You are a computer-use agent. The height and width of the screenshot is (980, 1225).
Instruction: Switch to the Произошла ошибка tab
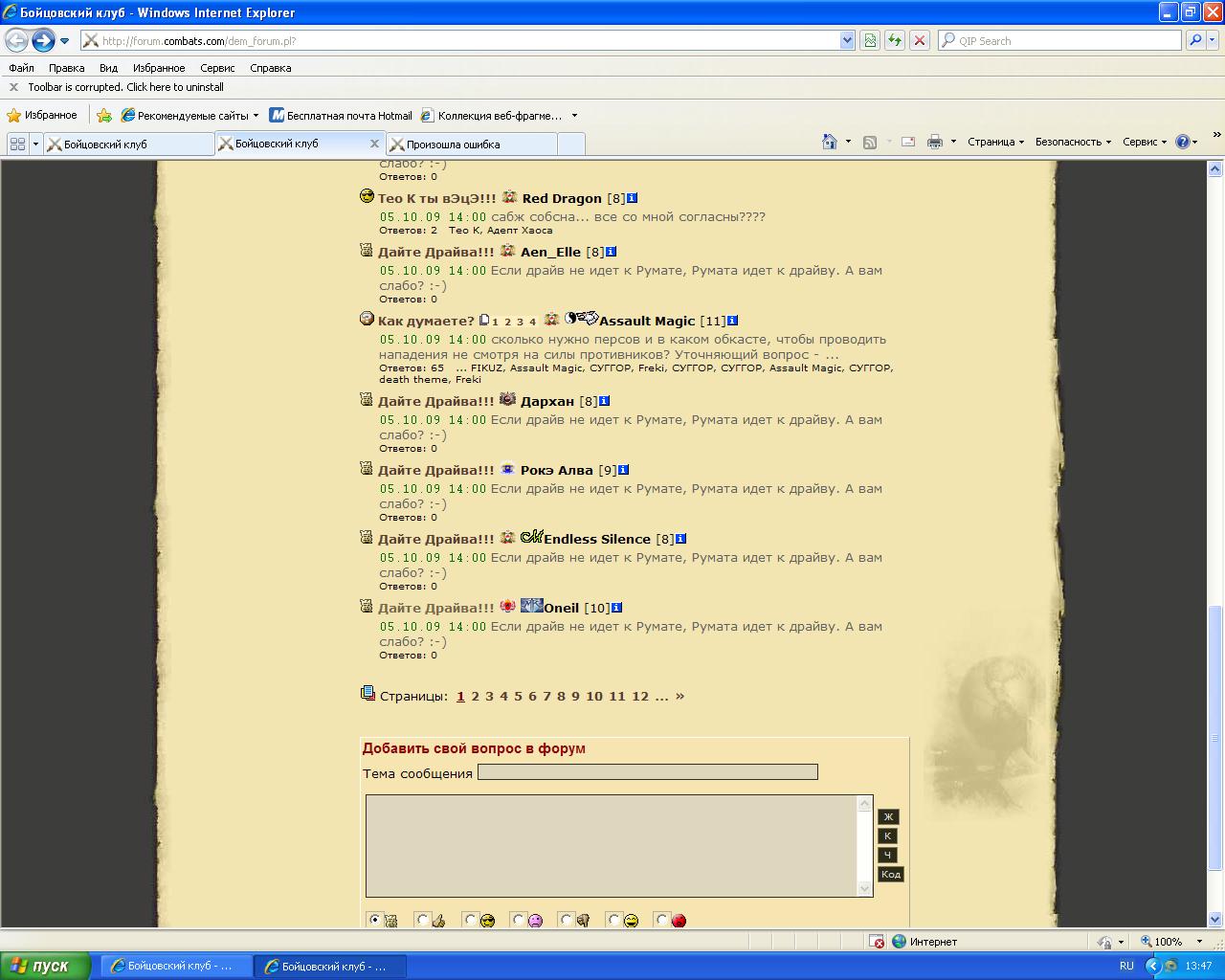coord(471,145)
